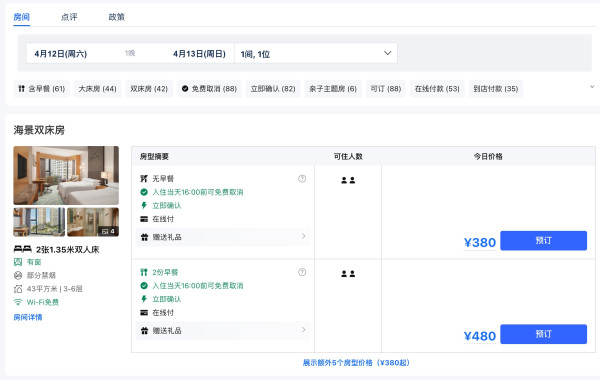Open the main room photo
Screen dimensions: 600x380
pyautogui.click(x=66, y=175)
